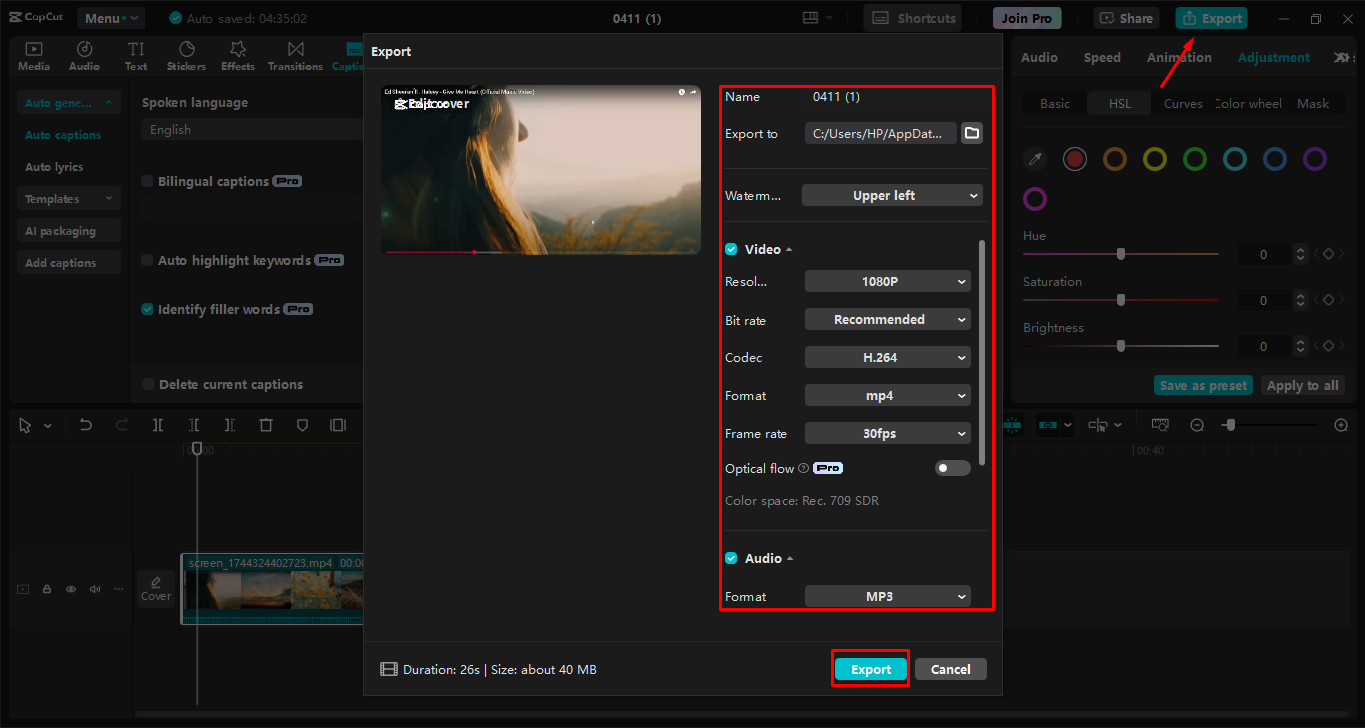1365x728 pixels.
Task: Click Export to render the video
Action: [869, 668]
